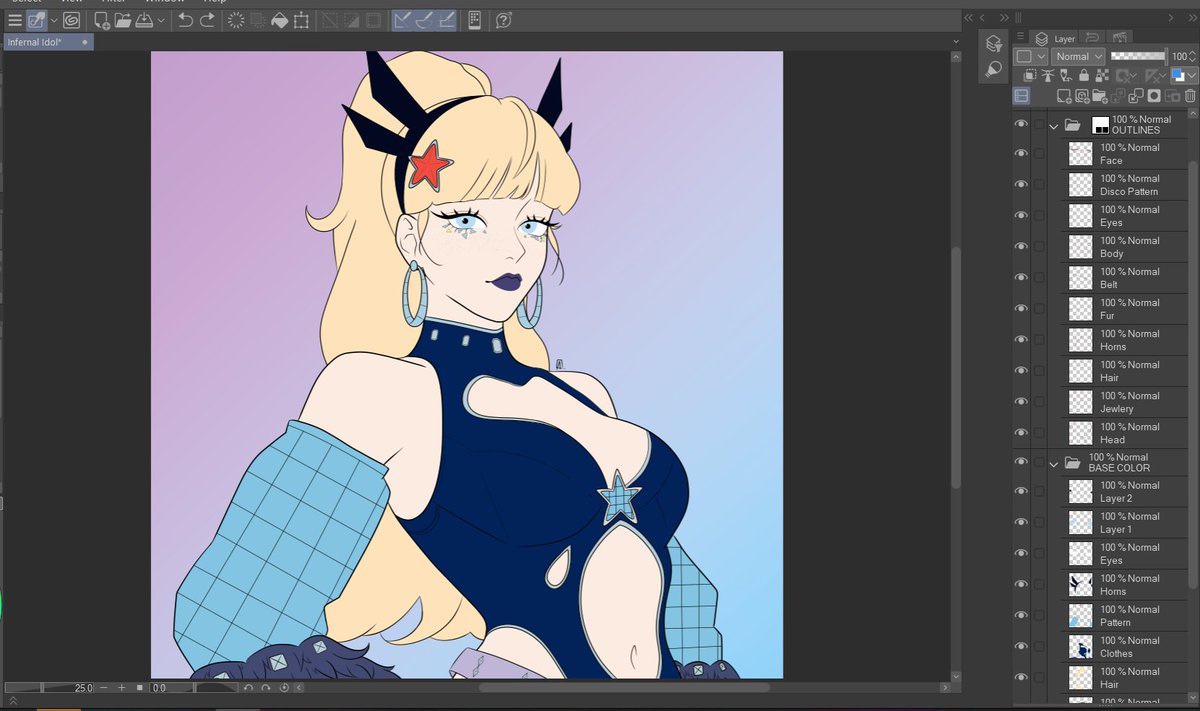
Task: Create a new vector layer
Action: (x=1082, y=96)
